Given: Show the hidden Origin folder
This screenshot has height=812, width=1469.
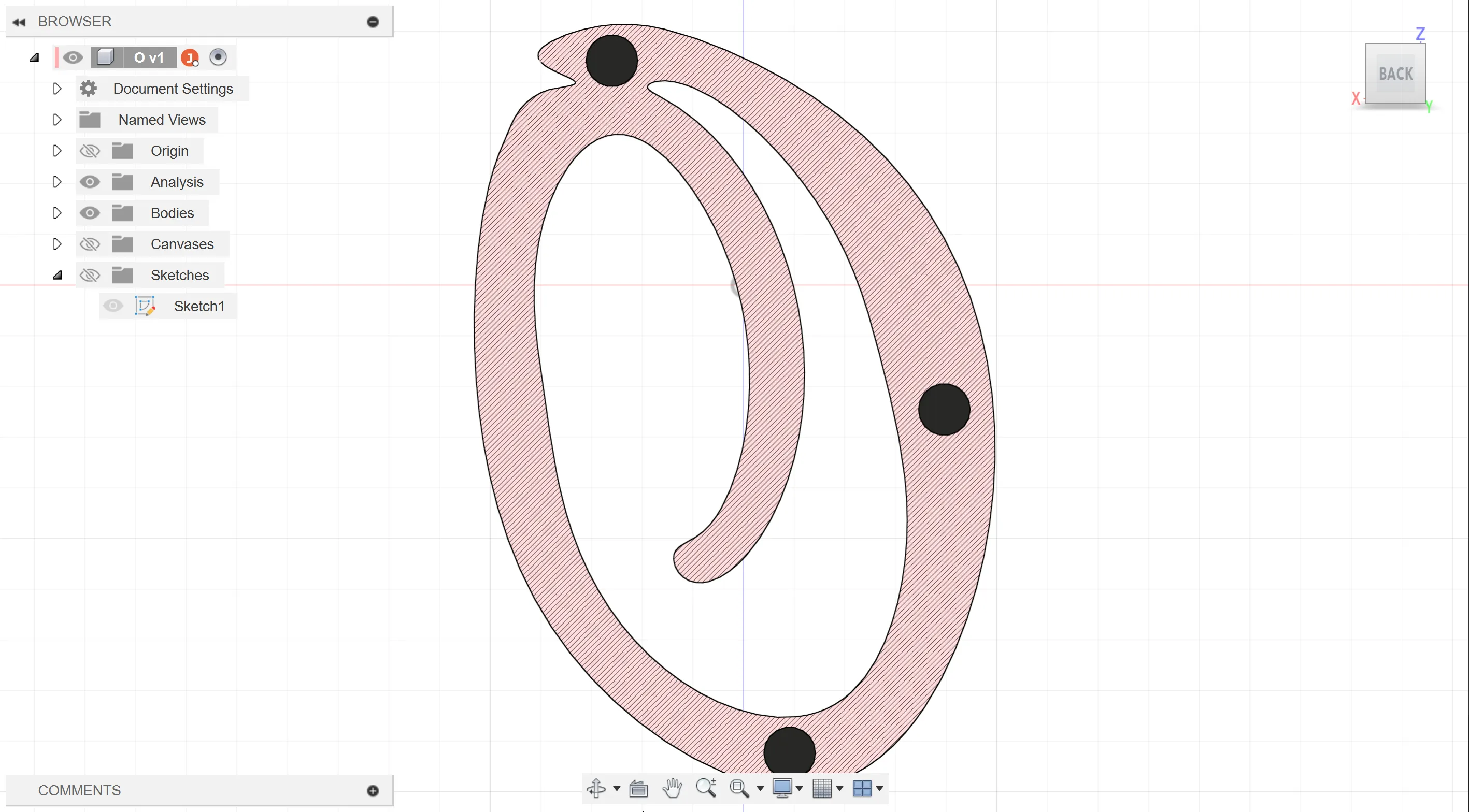Looking at the screenshot, I should (90, 151).
